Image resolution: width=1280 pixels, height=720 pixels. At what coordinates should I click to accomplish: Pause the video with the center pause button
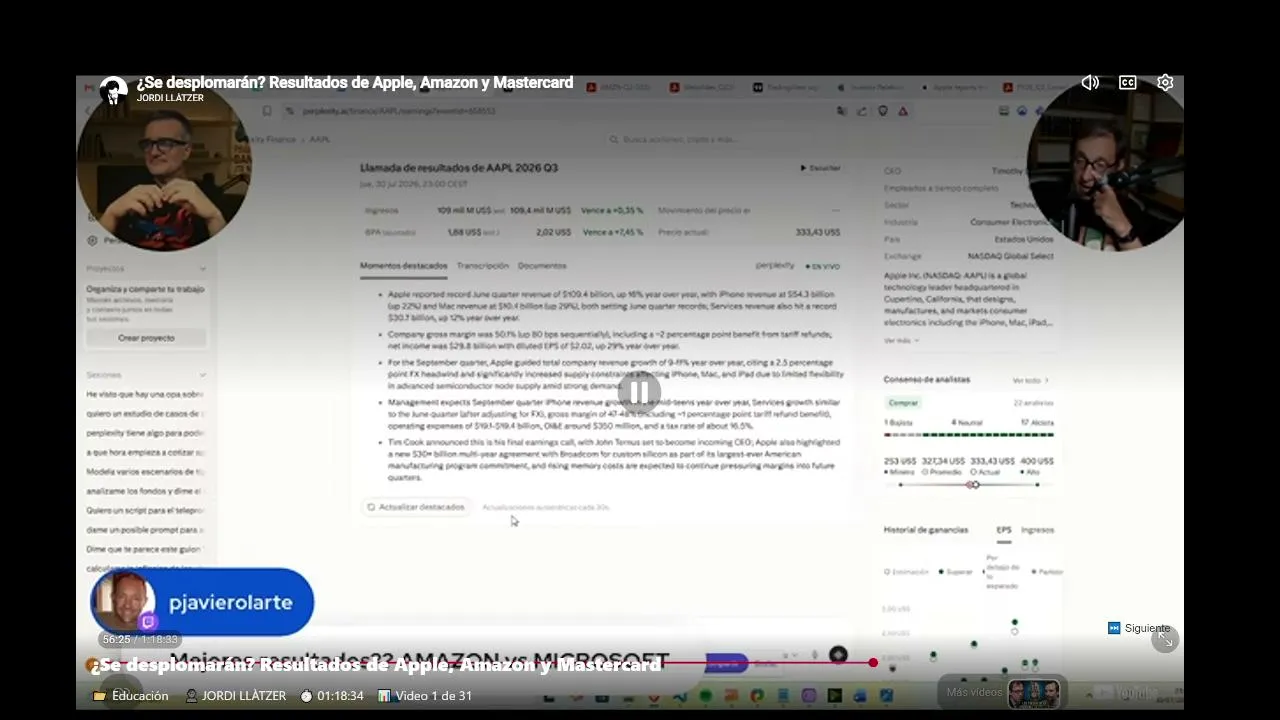click(640, 391)
